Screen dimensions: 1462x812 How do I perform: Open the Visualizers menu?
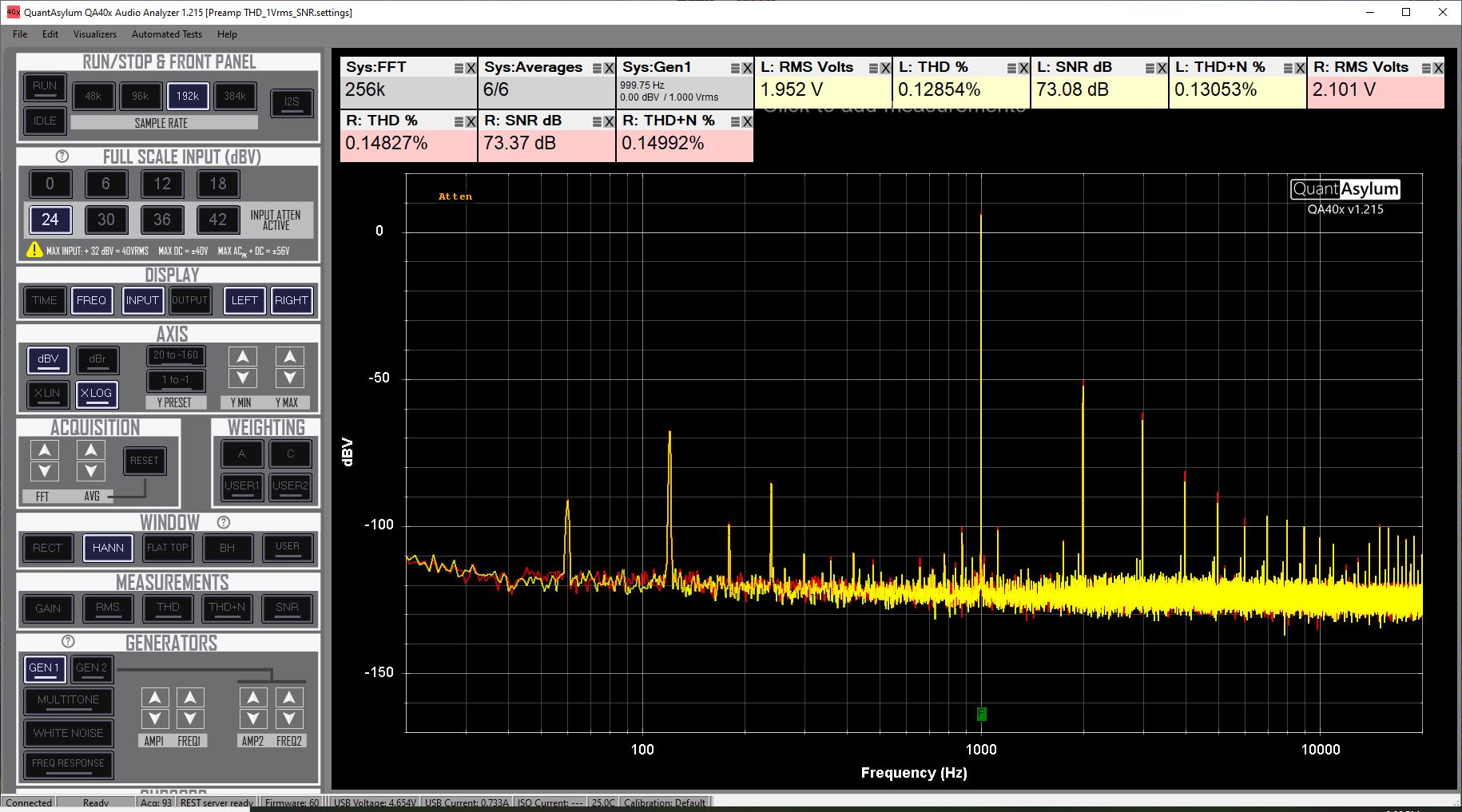pyautogui.click(x=94, y=34)
